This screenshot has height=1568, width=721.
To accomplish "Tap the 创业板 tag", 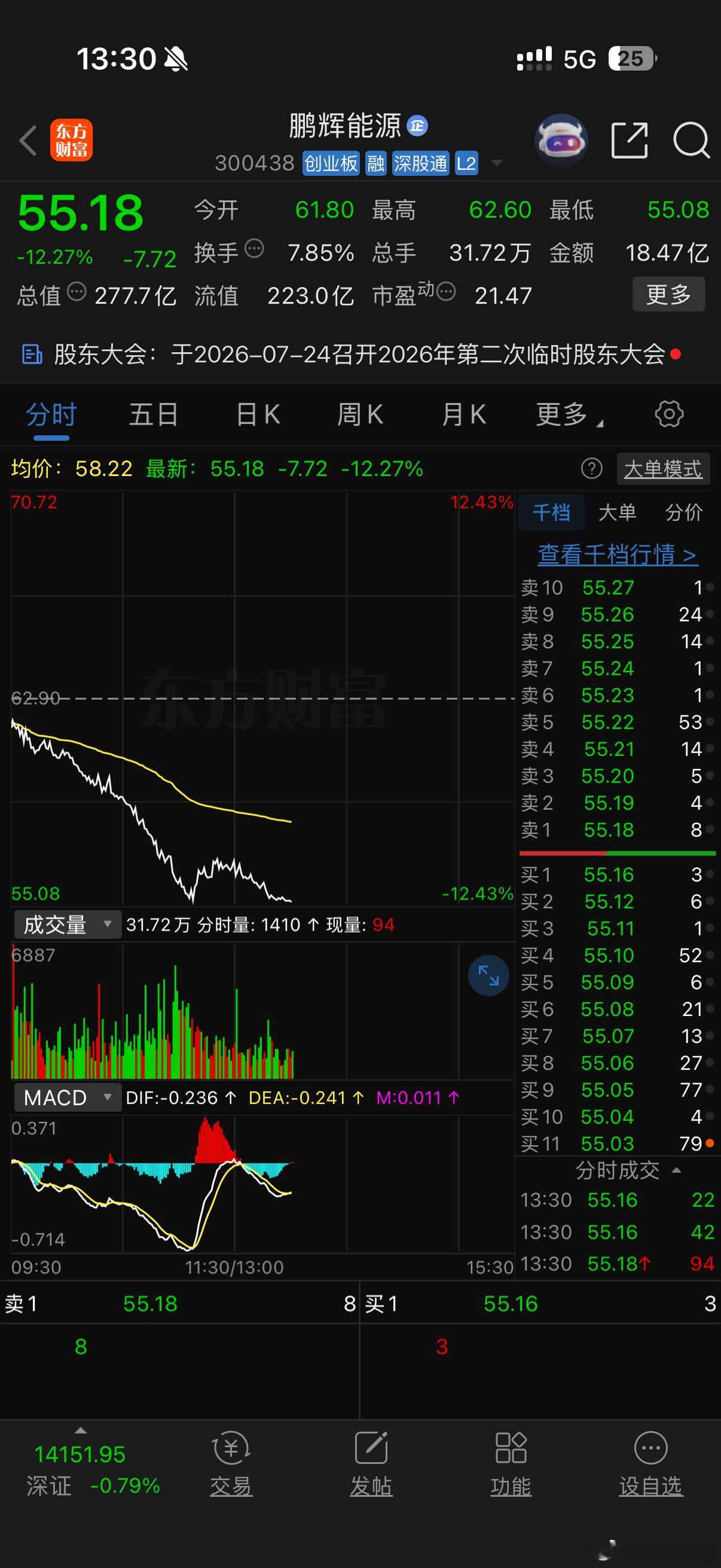I will pos(331,163).
